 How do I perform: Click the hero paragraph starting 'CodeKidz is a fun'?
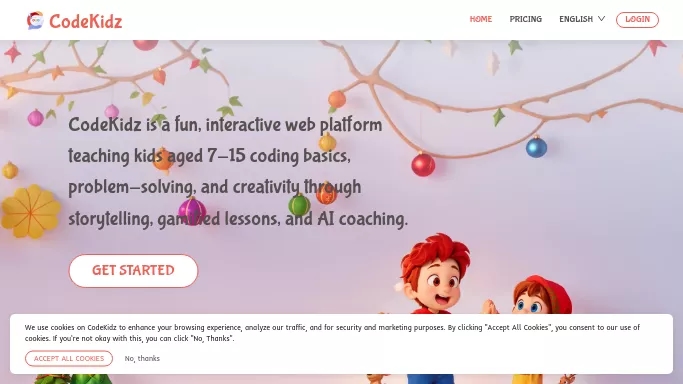[x=238, y=172]
